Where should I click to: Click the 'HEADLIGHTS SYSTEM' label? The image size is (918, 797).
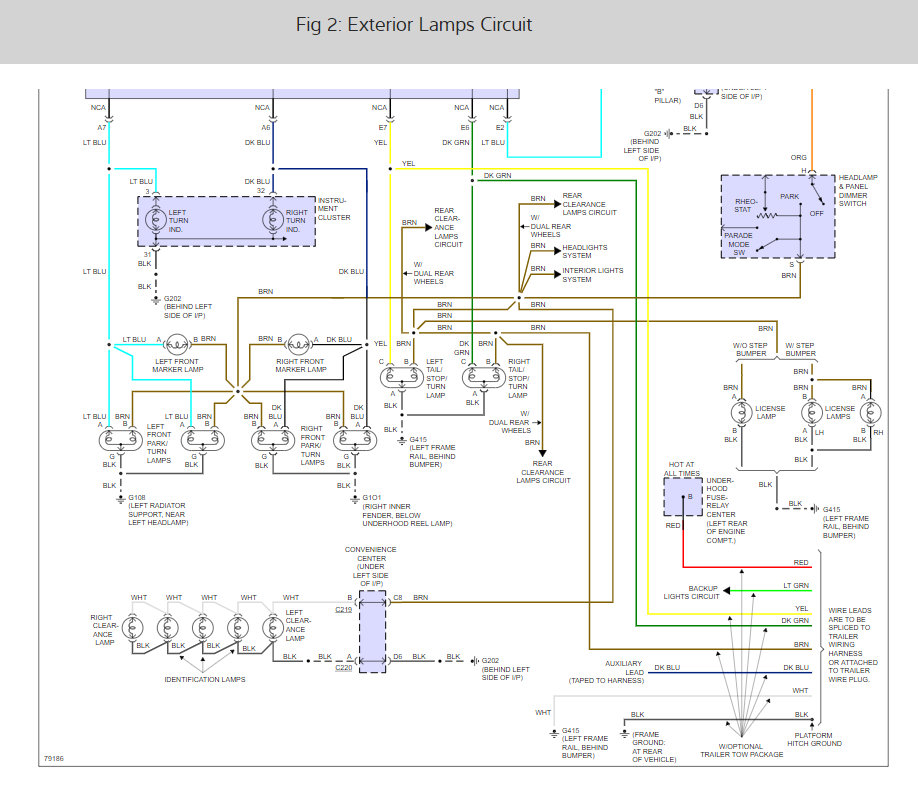pyautogui.click(x=584, y=251)
